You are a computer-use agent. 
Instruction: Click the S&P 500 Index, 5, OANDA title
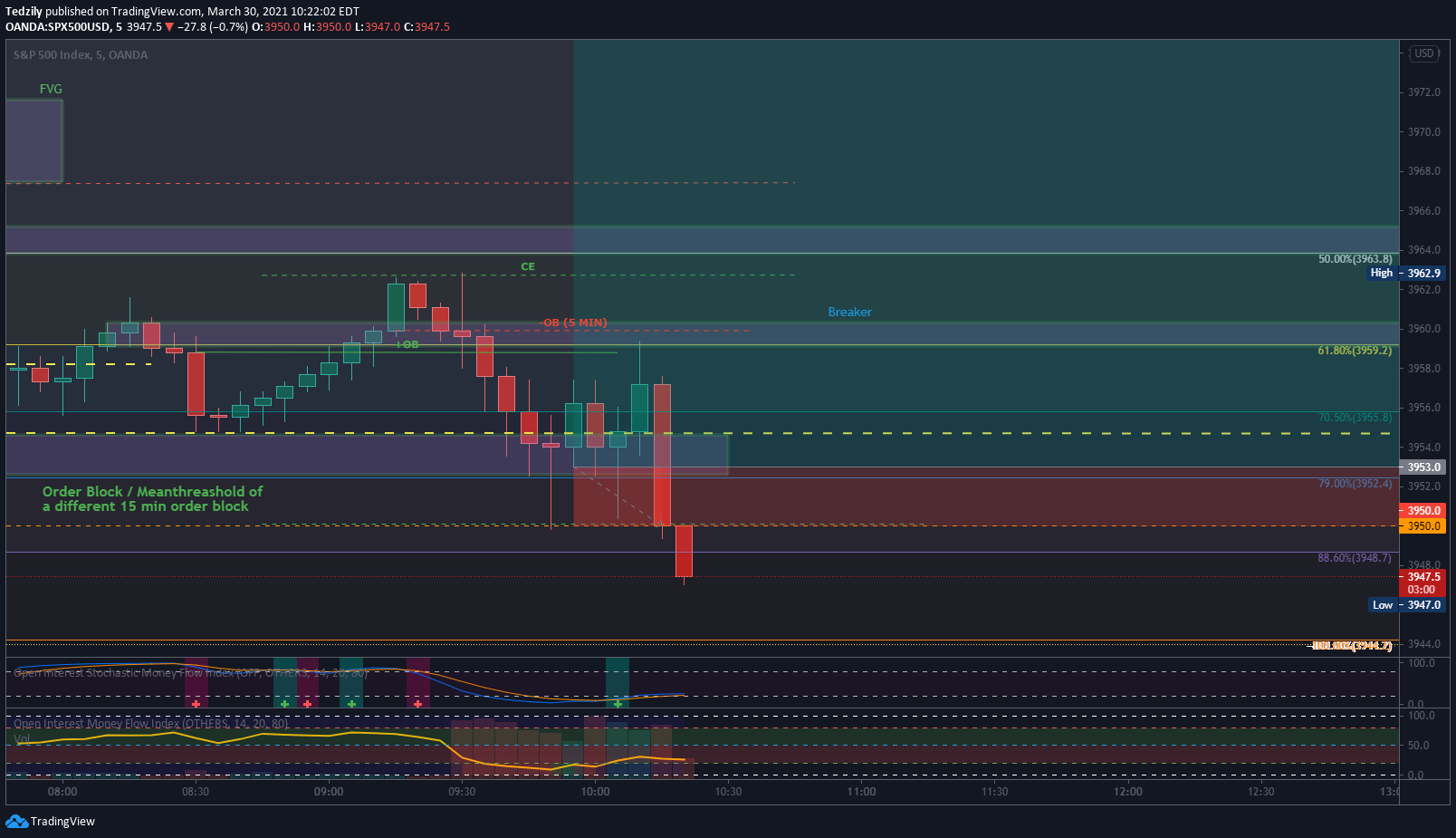click(x=81, y=55)
